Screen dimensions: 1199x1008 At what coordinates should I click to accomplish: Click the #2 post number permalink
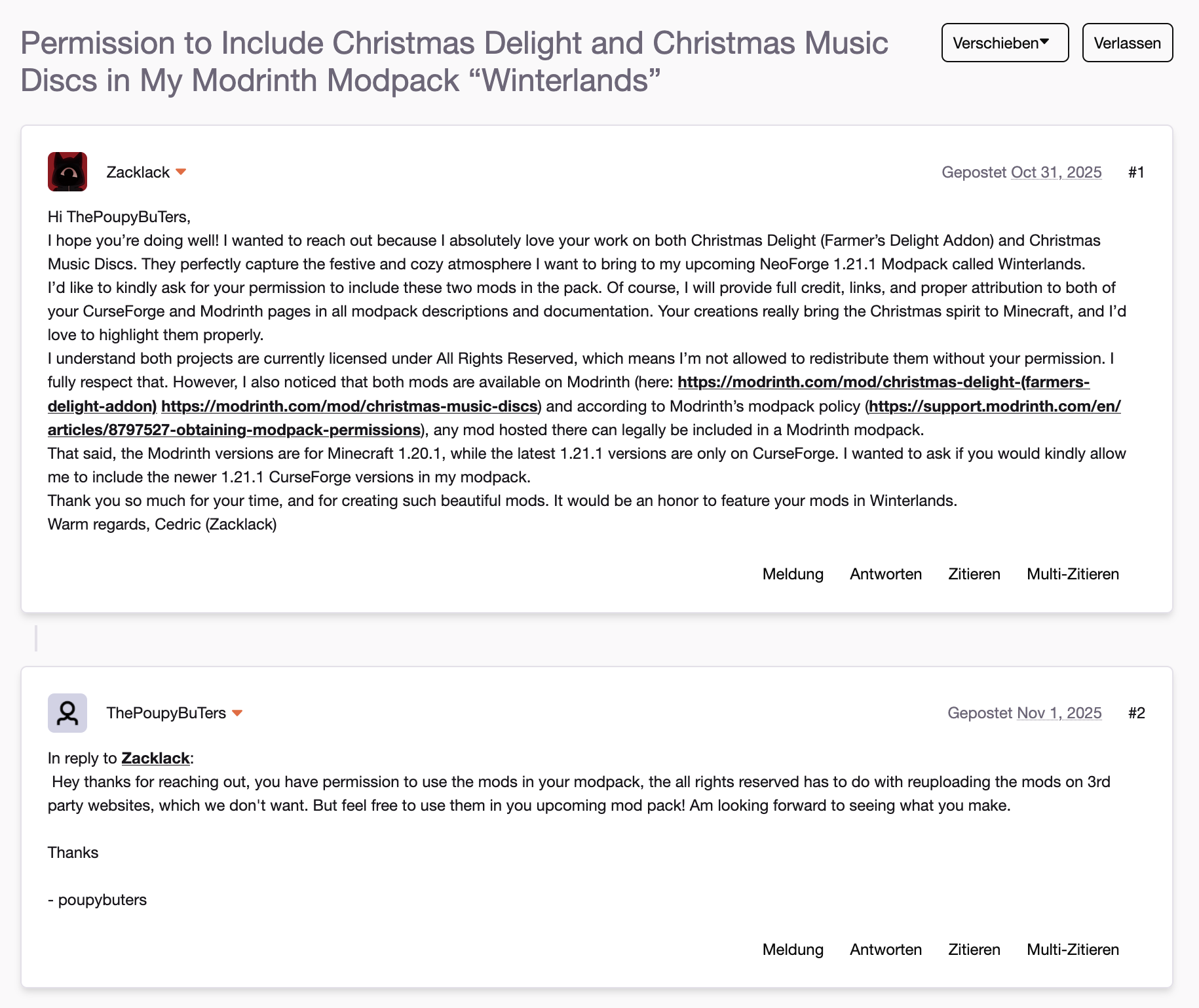tap(1136, 713)
